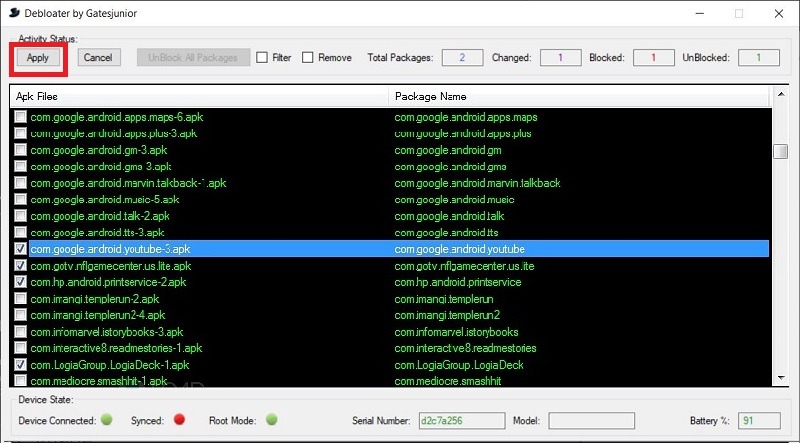The height and width of the screenshot is (443, 800).
Task: Click the Debloater app icon in title bar
Action: (13, 13)
